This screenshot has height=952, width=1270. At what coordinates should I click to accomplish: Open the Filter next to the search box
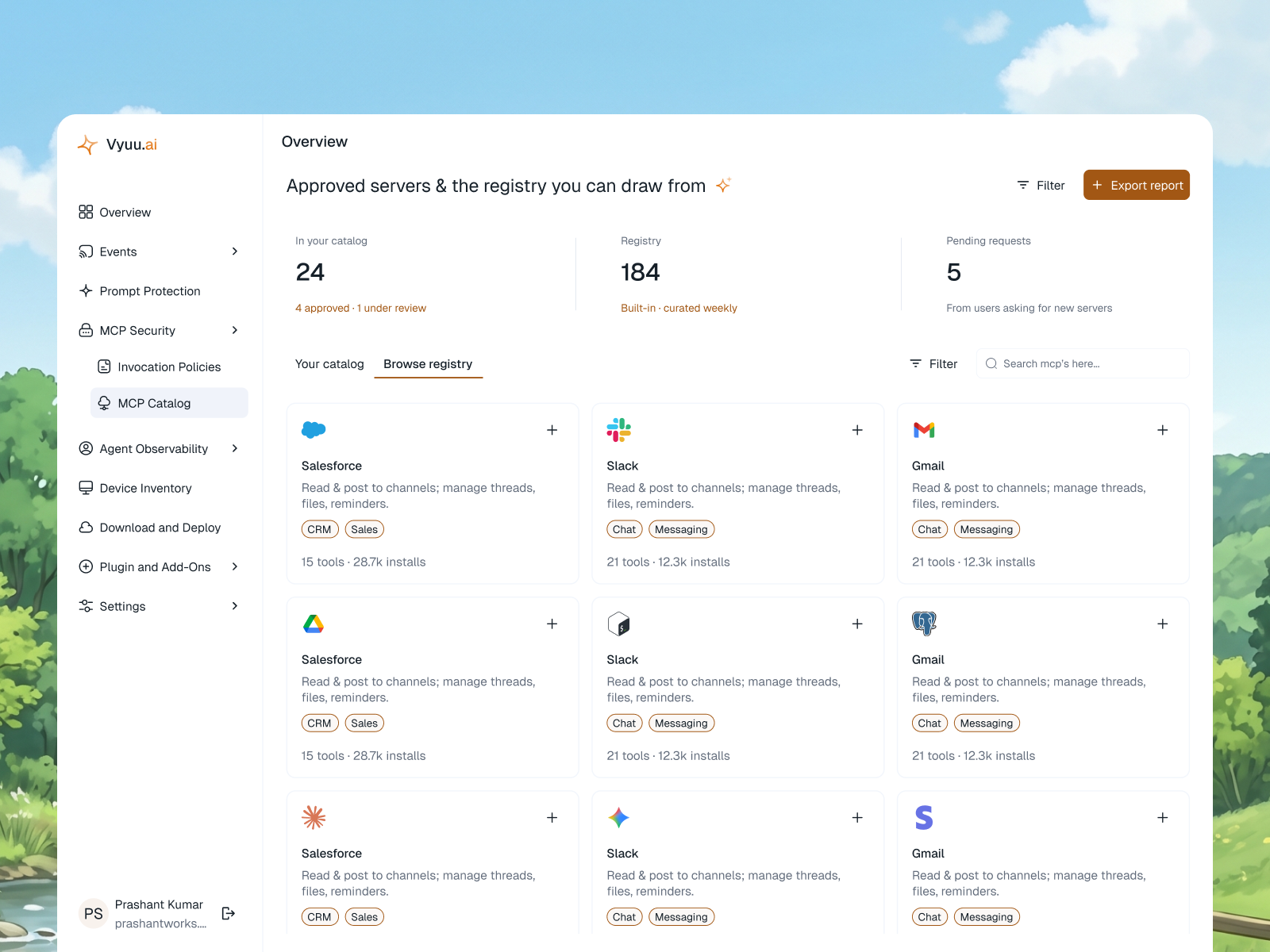tap(933, 363)
